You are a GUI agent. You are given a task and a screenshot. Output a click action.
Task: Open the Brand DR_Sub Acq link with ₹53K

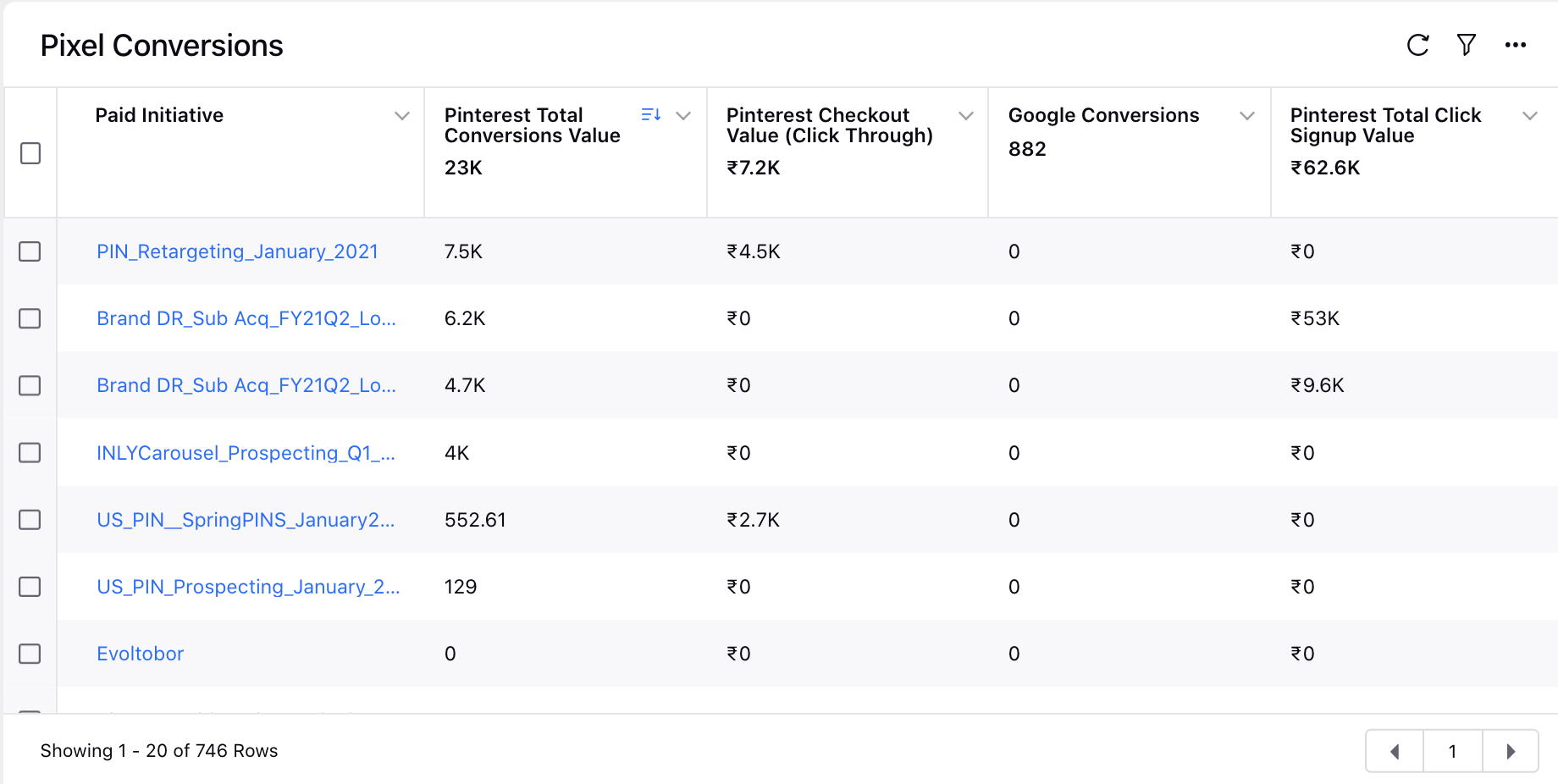[x=246, y=318]
